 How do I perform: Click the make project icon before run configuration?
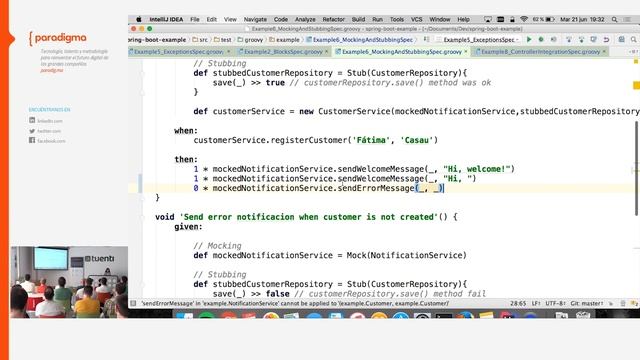pos(427,40)
